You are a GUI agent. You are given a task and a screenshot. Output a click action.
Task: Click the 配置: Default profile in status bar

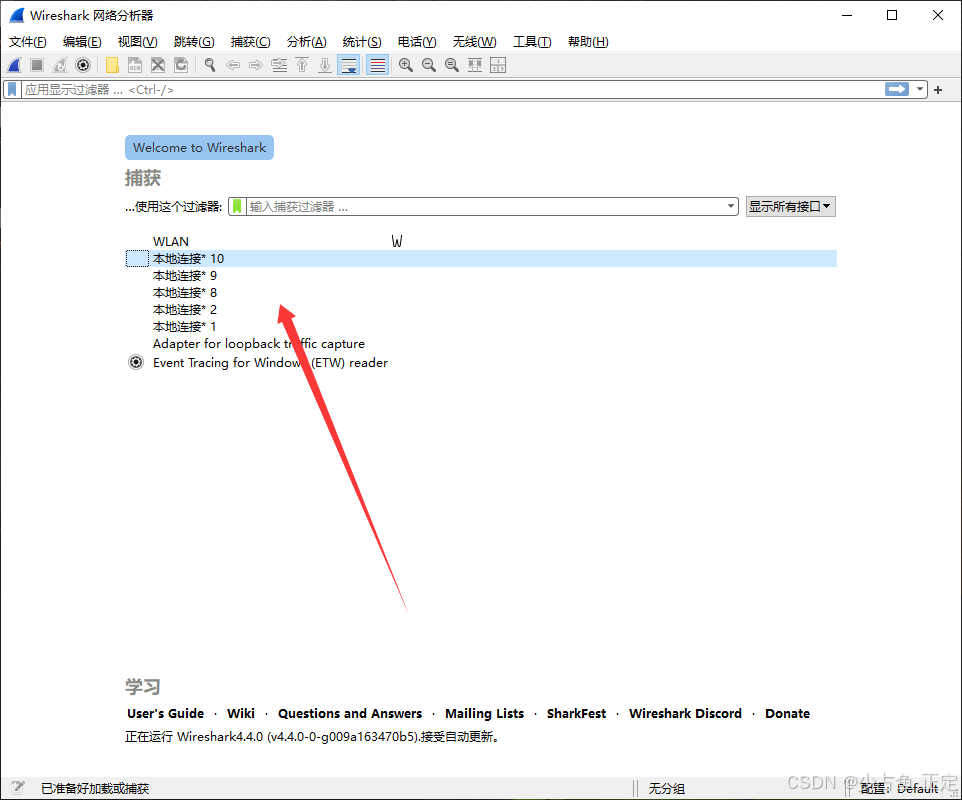899,788
